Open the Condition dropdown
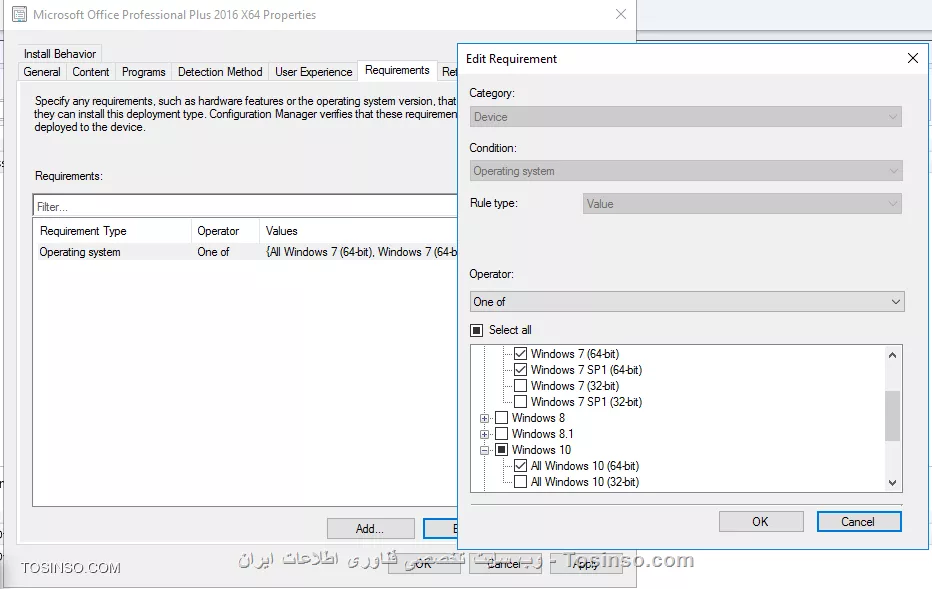The width and height of the screenshot is (932, 589). pyautogui.click(x=685, y=171)
